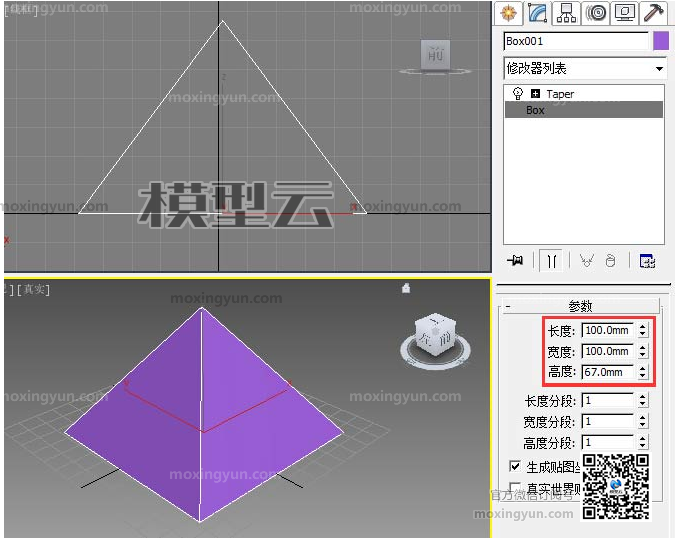
Task: Click the Box001 object name field
Action: (576, 41)
